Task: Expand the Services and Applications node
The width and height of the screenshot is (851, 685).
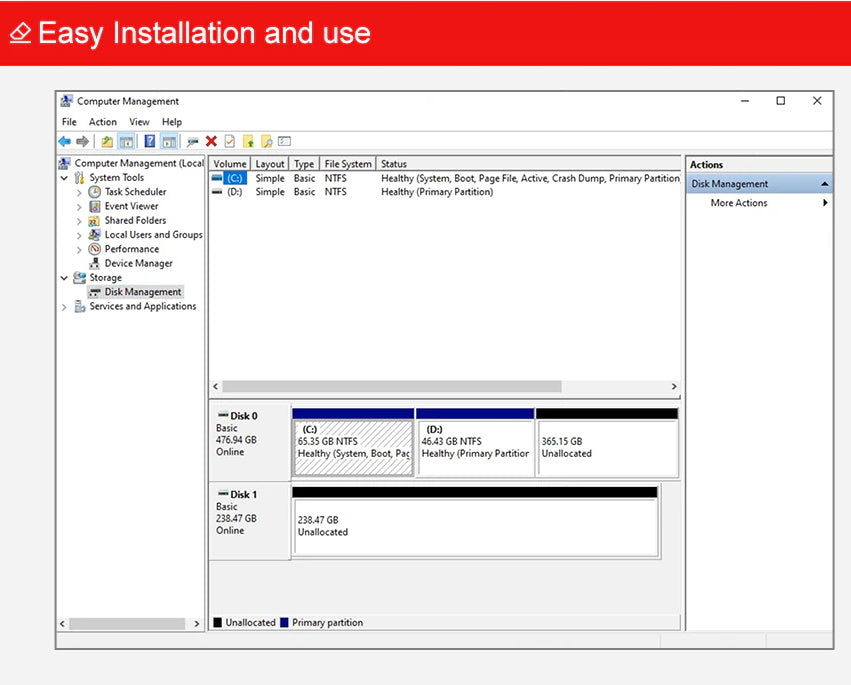Action: pos(65,307)
